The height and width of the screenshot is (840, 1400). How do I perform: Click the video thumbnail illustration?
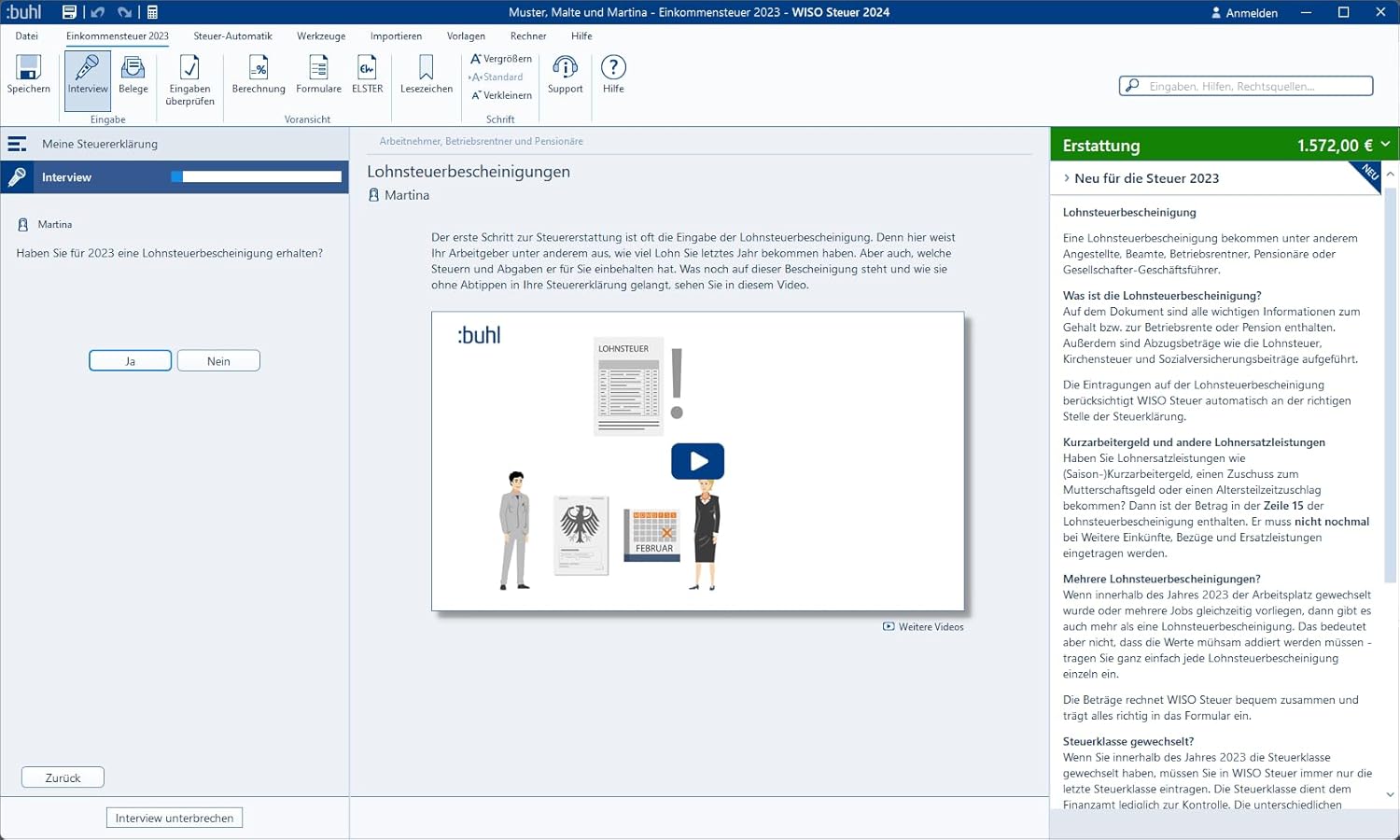pyautogui.click(x=697, y=461)
